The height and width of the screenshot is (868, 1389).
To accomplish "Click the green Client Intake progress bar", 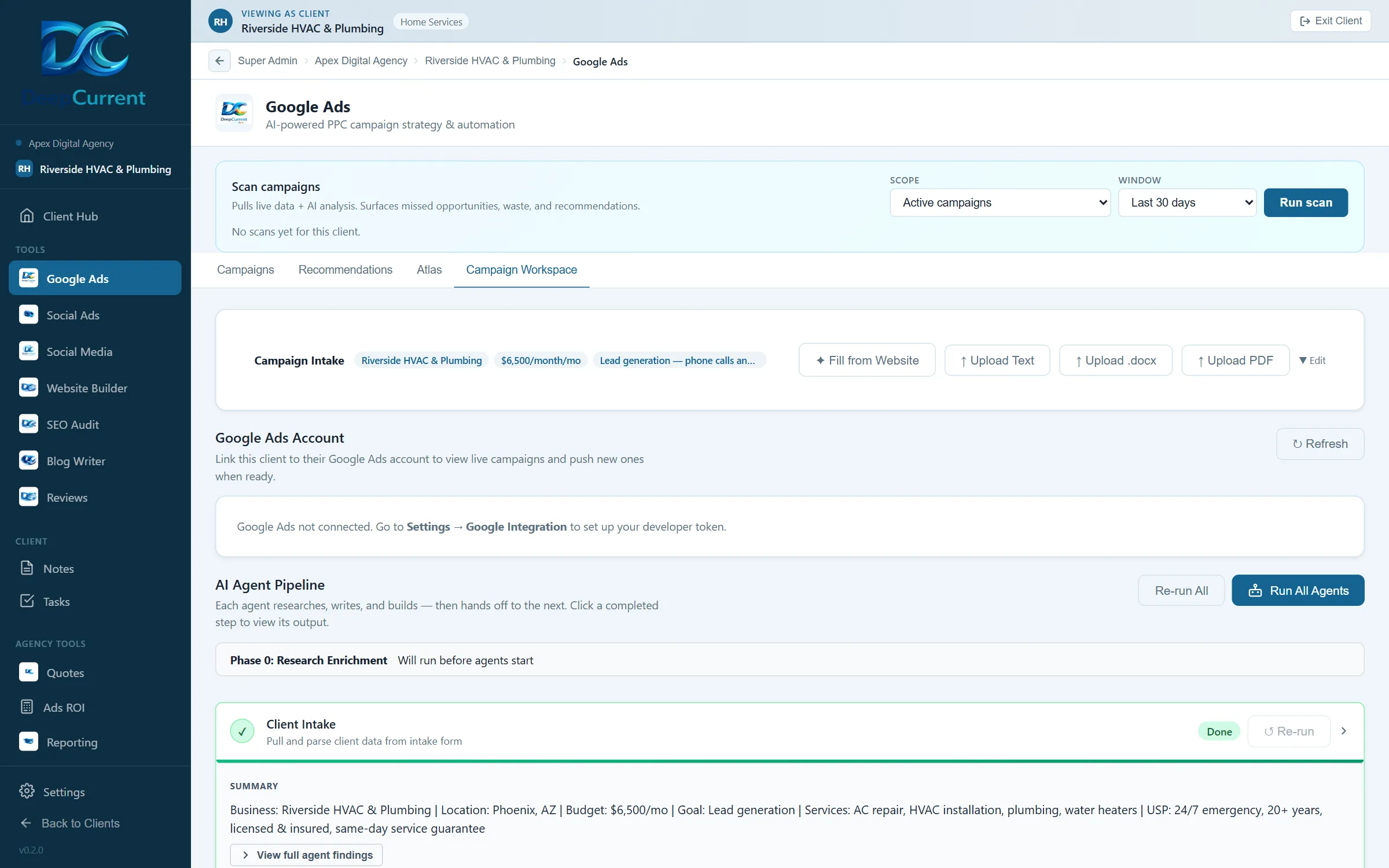I will 789,761.
